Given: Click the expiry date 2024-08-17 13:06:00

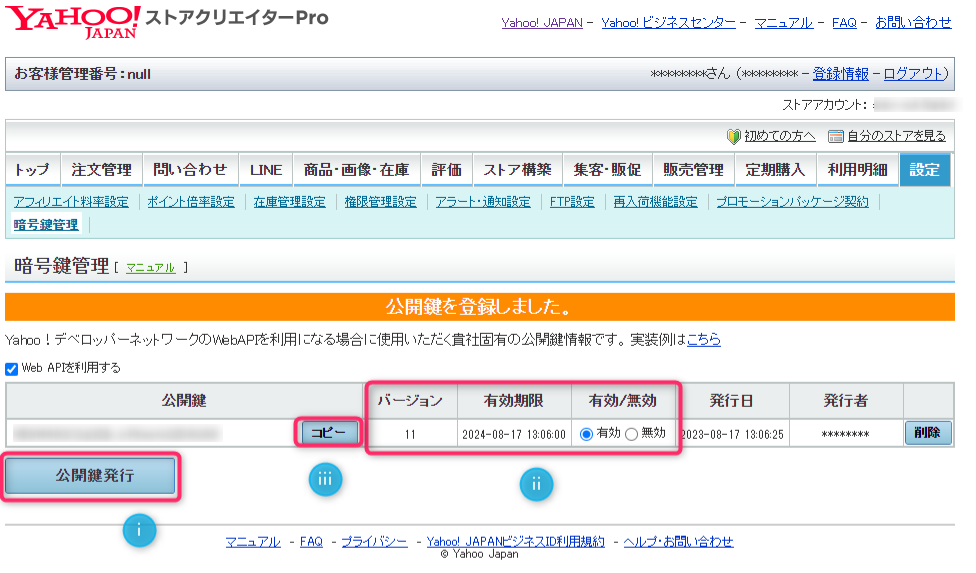Looking at the screenshot, I should click(514, 434).
